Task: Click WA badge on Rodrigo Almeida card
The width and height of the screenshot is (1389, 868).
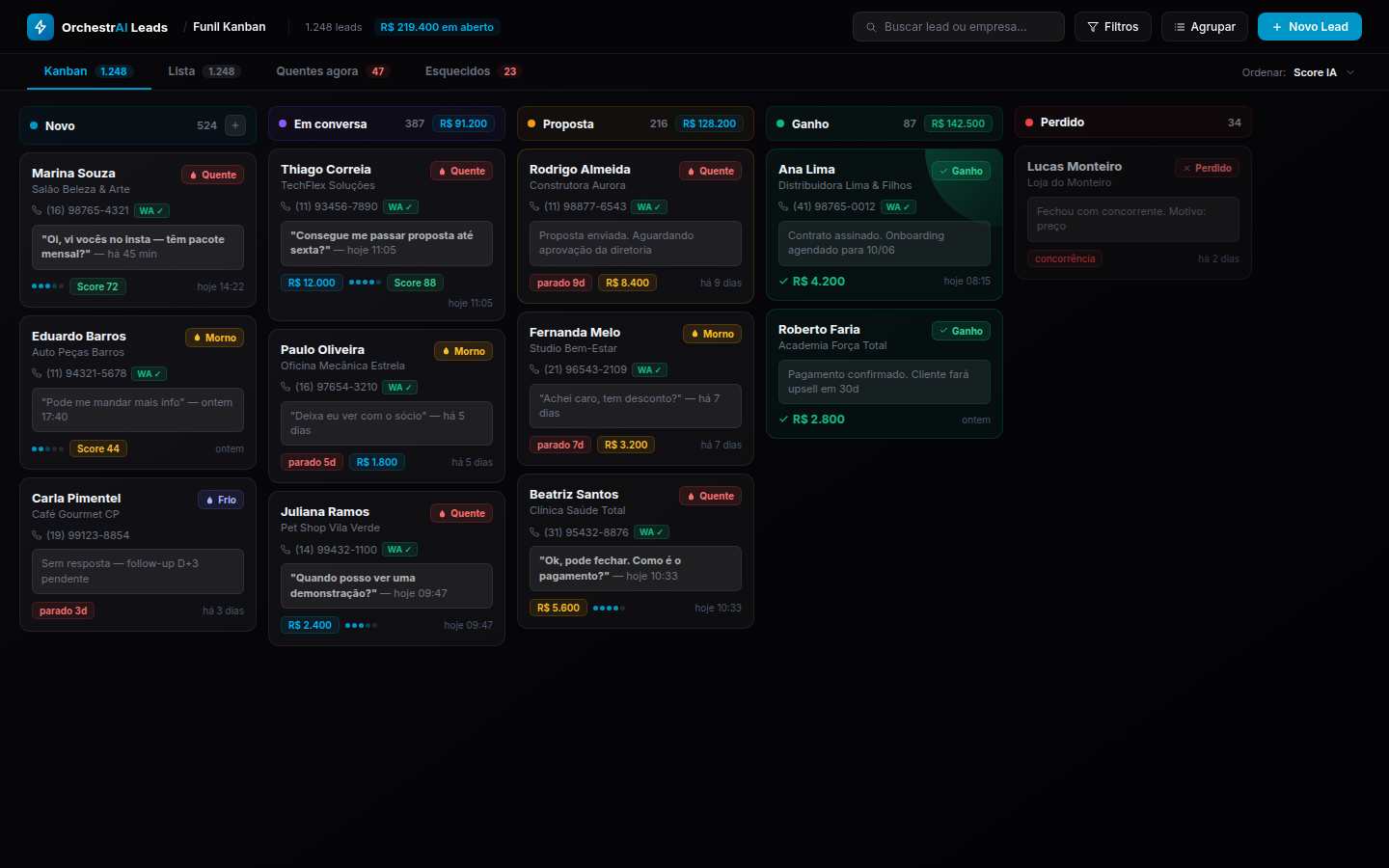Action: coord(649,206)
